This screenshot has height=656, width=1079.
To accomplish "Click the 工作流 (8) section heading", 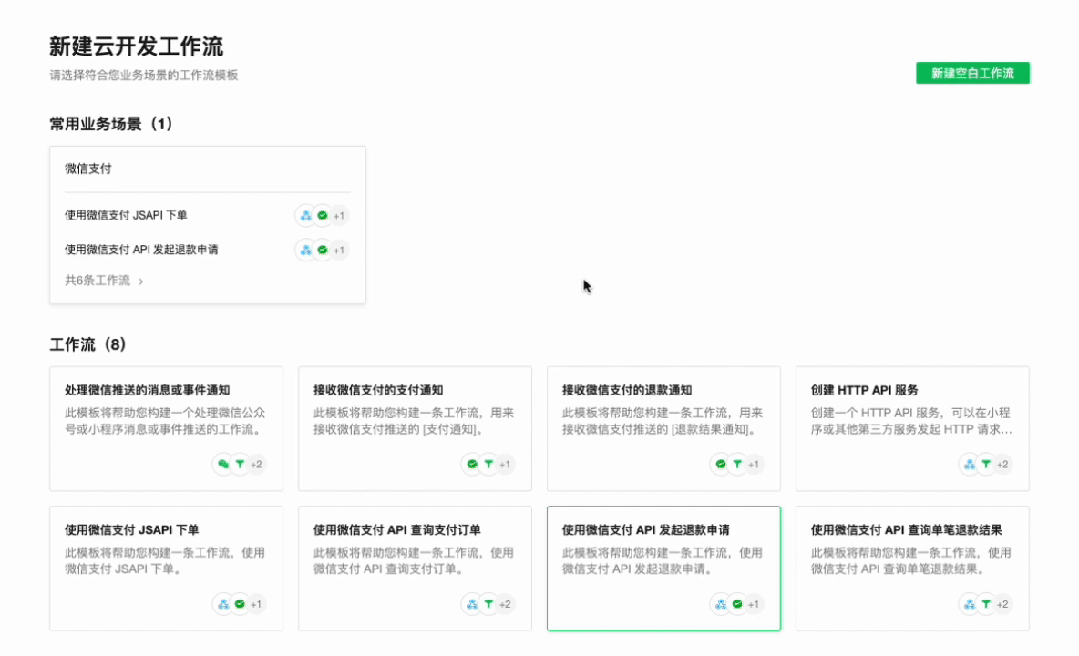I will 87,344.
